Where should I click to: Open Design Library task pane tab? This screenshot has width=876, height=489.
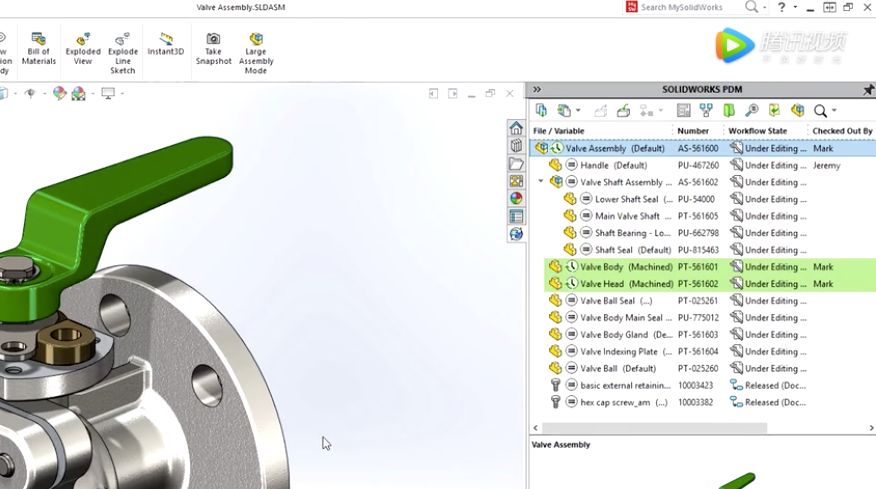(516, 146)
